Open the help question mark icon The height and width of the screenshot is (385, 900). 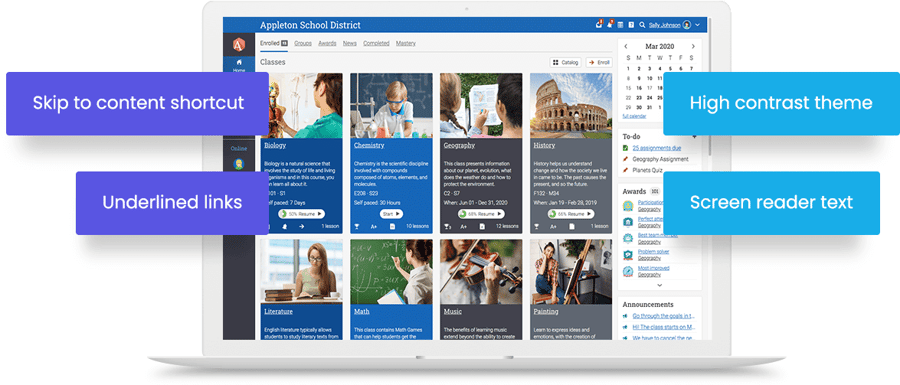click(631, 25)
